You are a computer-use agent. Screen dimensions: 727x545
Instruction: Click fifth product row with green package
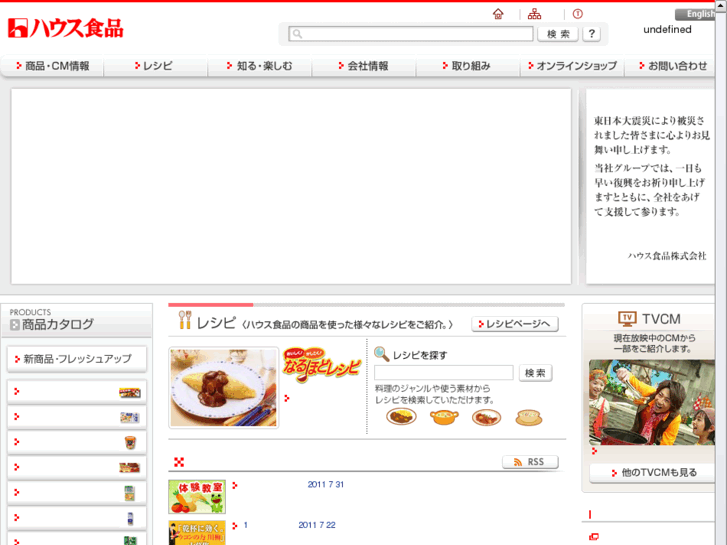pyautogui.click(x=77, y=492)
